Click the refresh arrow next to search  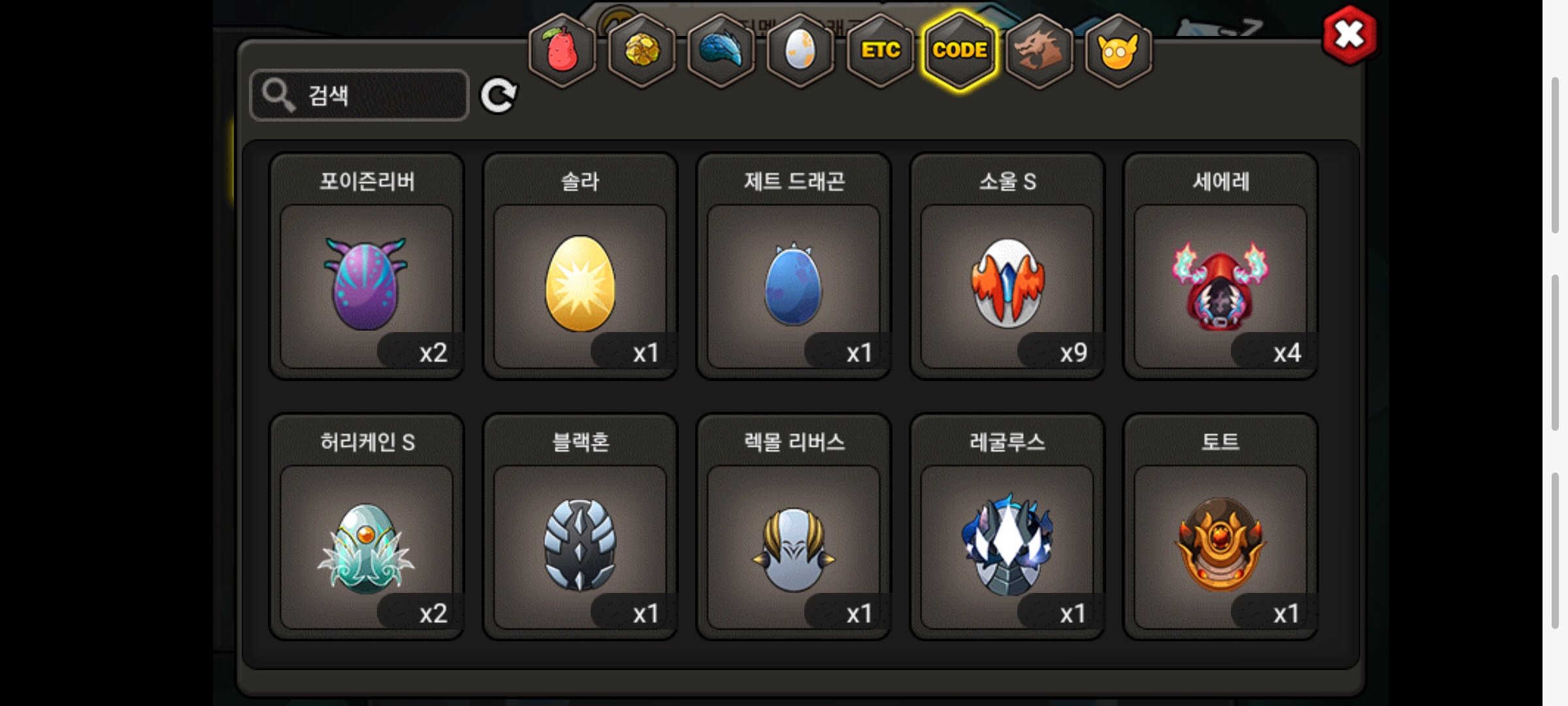[498, 96]
